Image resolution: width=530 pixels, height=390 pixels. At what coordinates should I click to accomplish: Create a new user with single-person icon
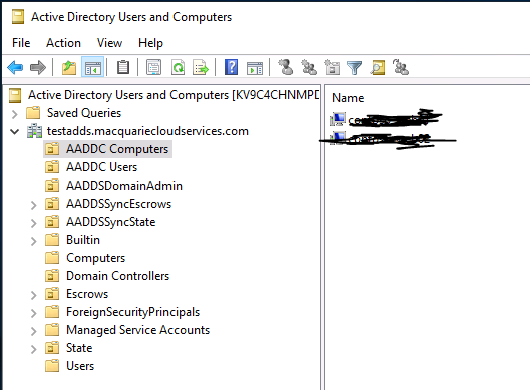pos(286,67)
